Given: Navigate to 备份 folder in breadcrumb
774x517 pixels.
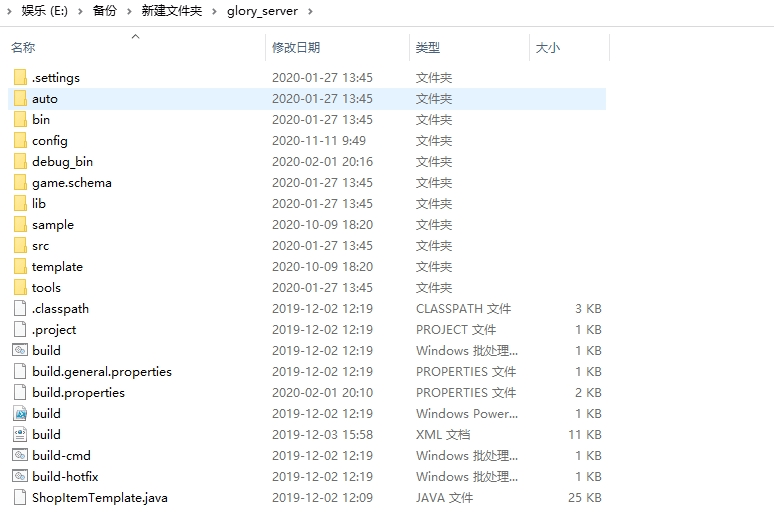Looking at the screenshot, I should [x=105, y=11].
